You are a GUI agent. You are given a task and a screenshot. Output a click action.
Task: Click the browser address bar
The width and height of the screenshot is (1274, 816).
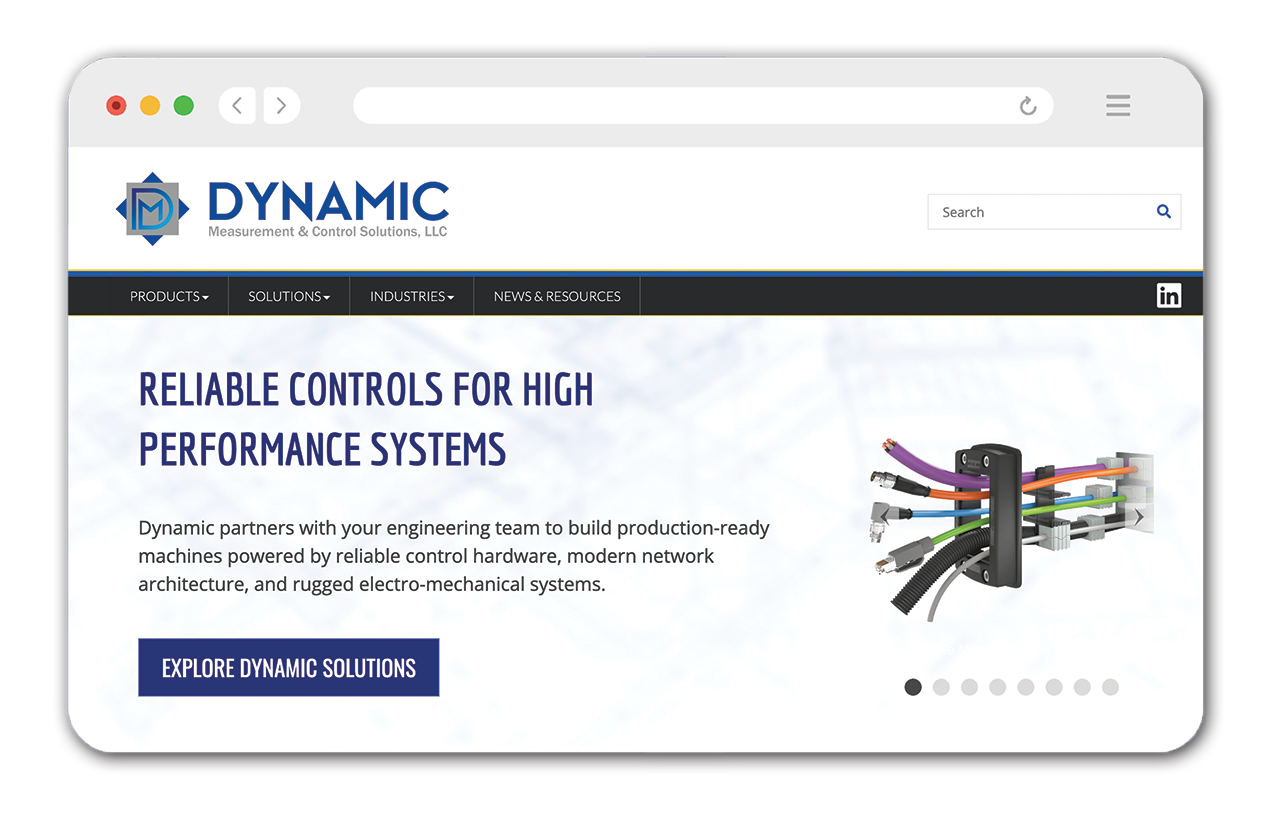pyautogui.click(x=703, y=105)
